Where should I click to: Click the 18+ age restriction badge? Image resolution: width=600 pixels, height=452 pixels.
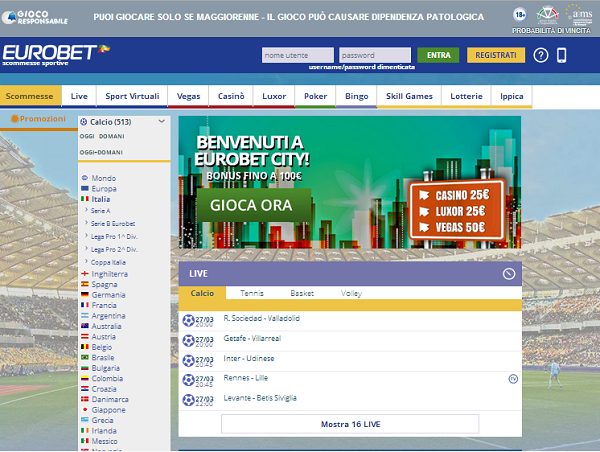pyautogui.click(x=520, y=15)
